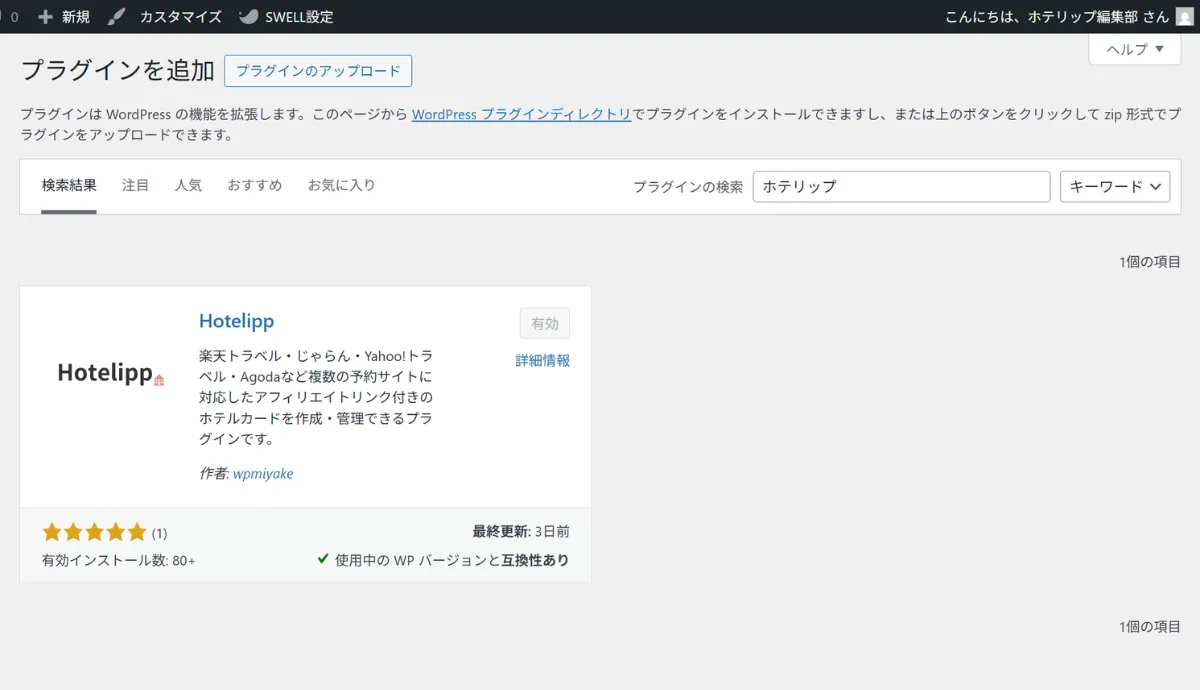This screenshot has width=1200, height=690.
Task: Switch to the おすすめ tab
Action: 254,186
